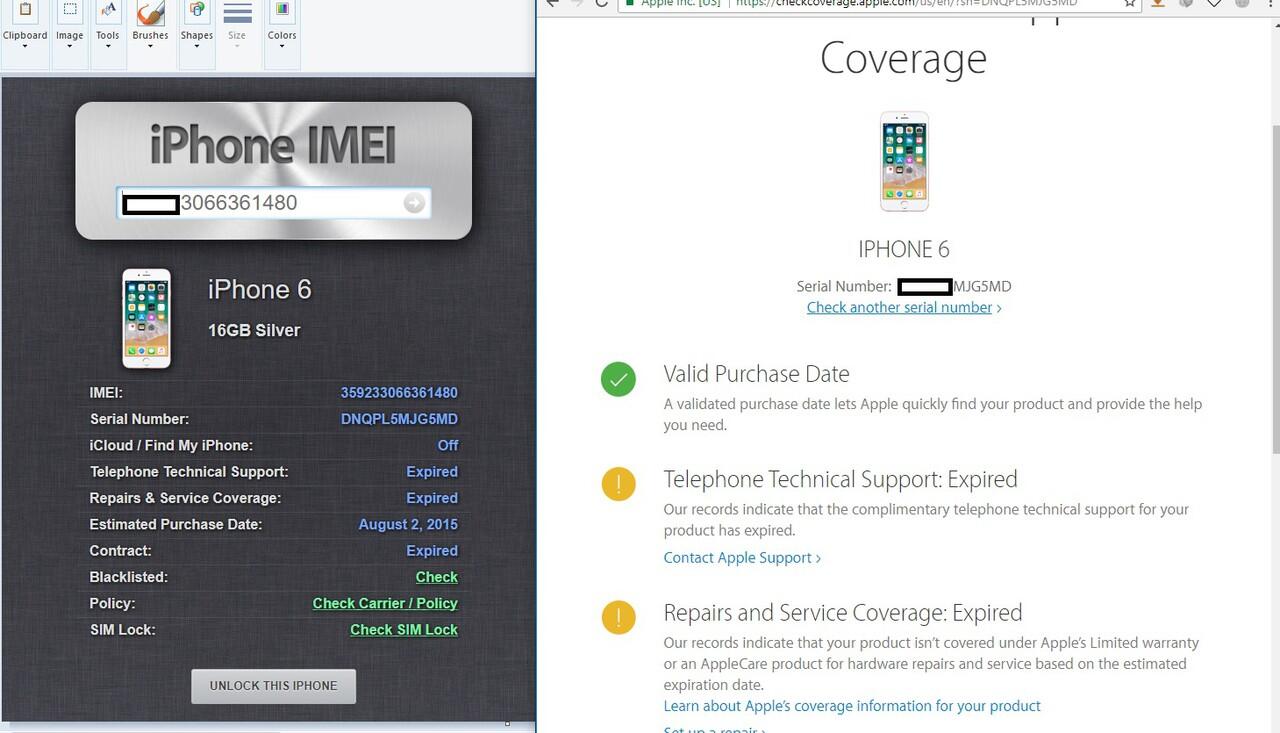Image resolution: width=1280 pixels, height=733 pixels.
Task: Click the iPhone 6 image on Apple page
Action: pyautogui.click(x=904, y=161)
